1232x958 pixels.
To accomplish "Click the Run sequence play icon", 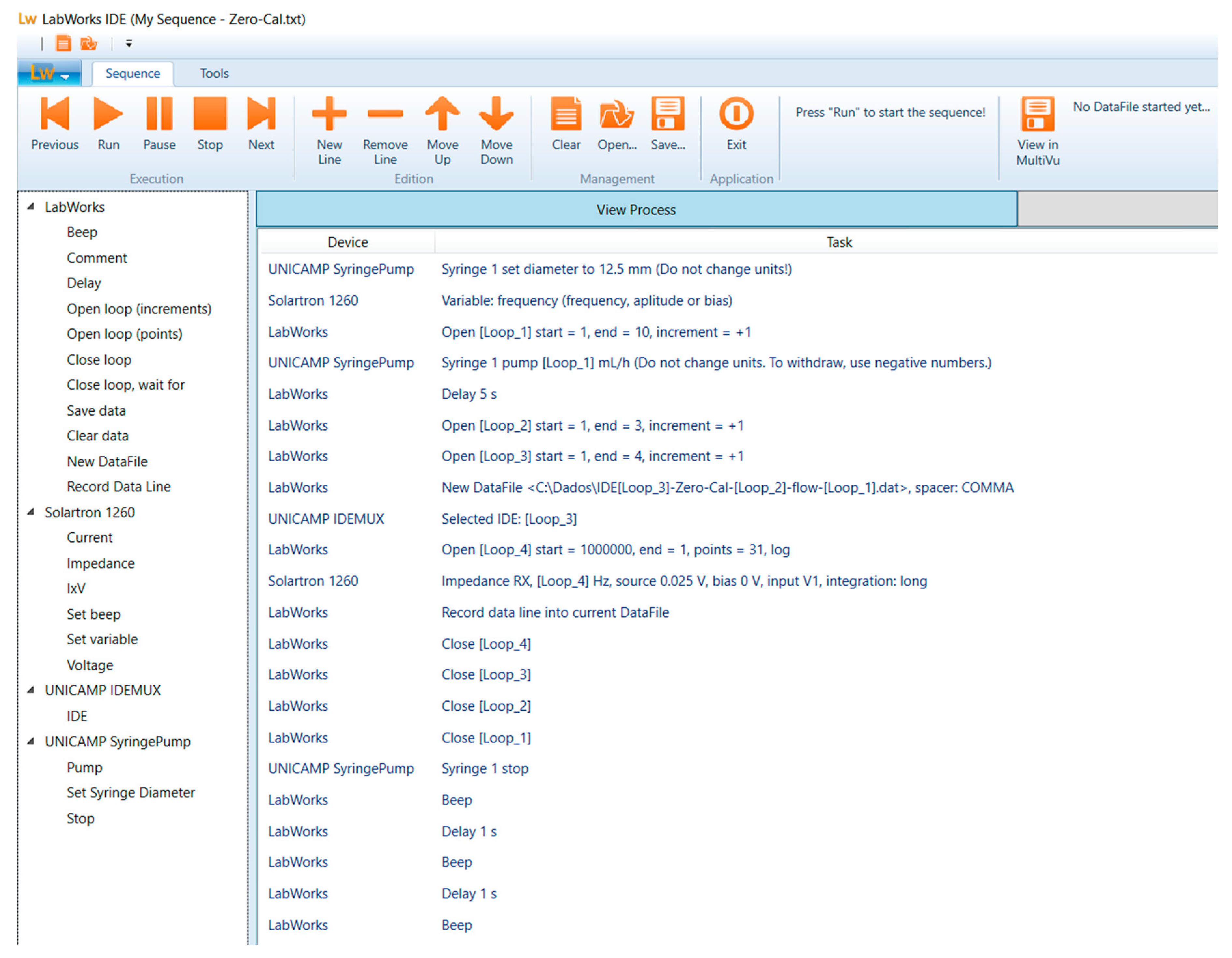I will click(108, 114).
